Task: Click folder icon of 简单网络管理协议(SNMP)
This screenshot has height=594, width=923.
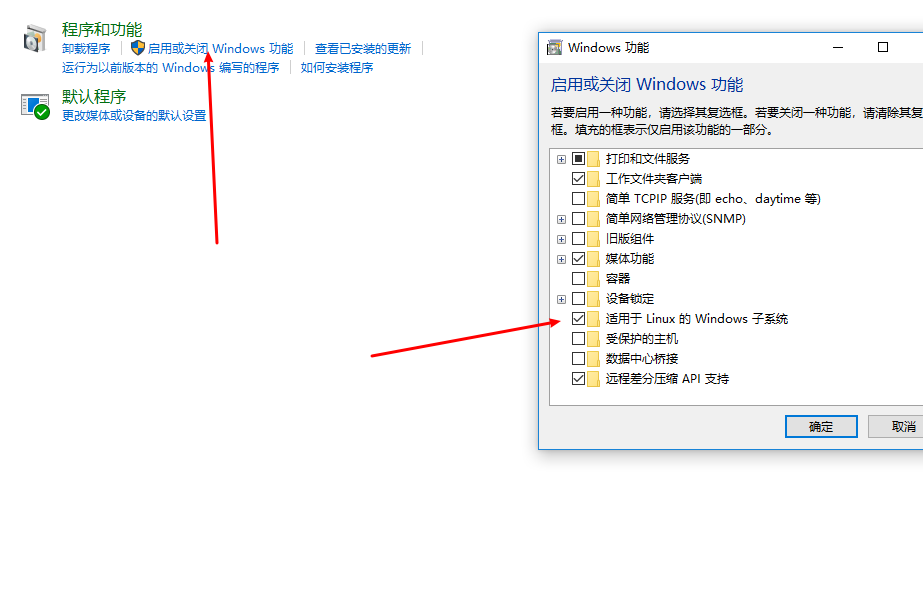Action: 593,219
